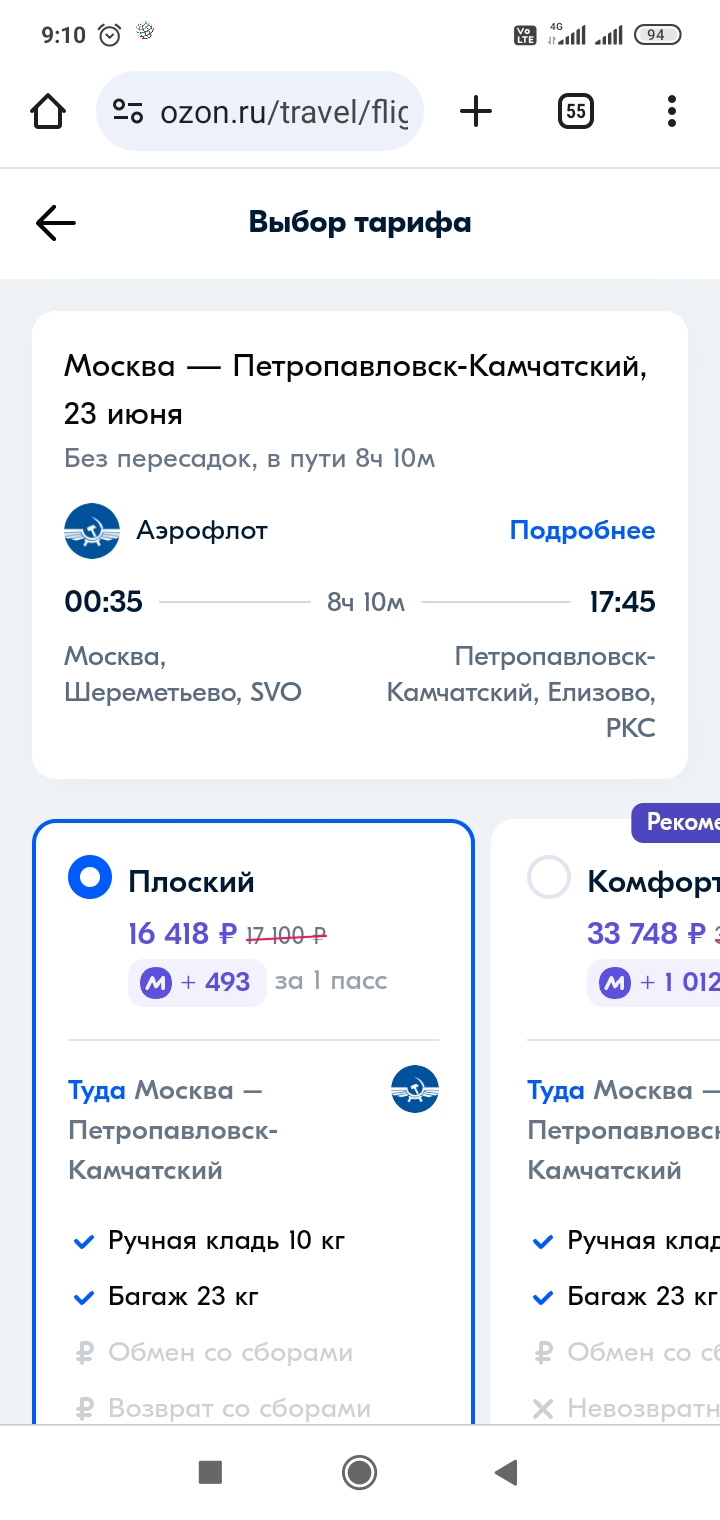Open site info icon in address bar
The height and width of the screenshot is (1520, 720).
point(128,111)
